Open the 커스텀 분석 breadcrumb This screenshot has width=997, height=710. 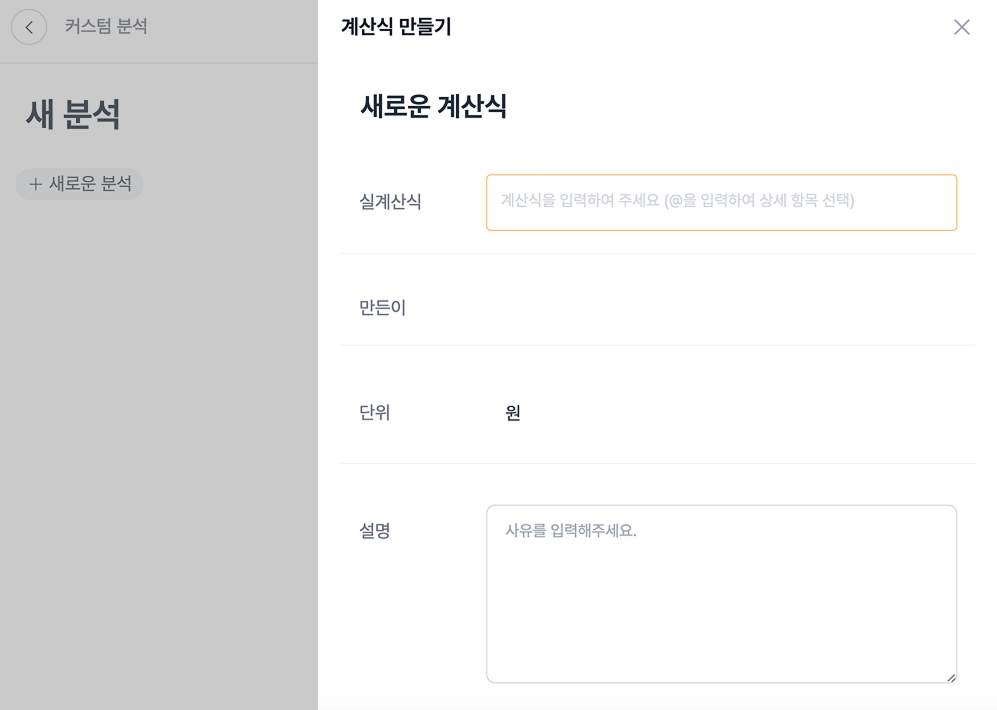tap(106, 27)
